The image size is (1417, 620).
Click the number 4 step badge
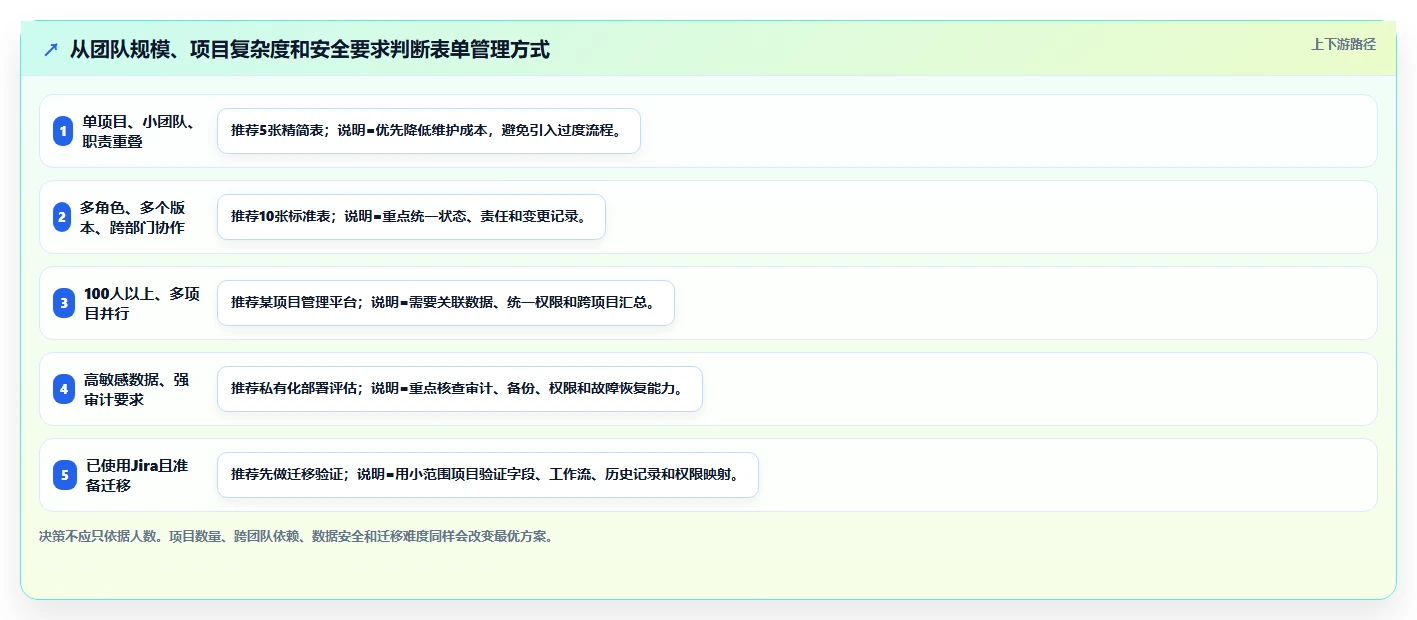pyautogui.click(x=64, y=389)
